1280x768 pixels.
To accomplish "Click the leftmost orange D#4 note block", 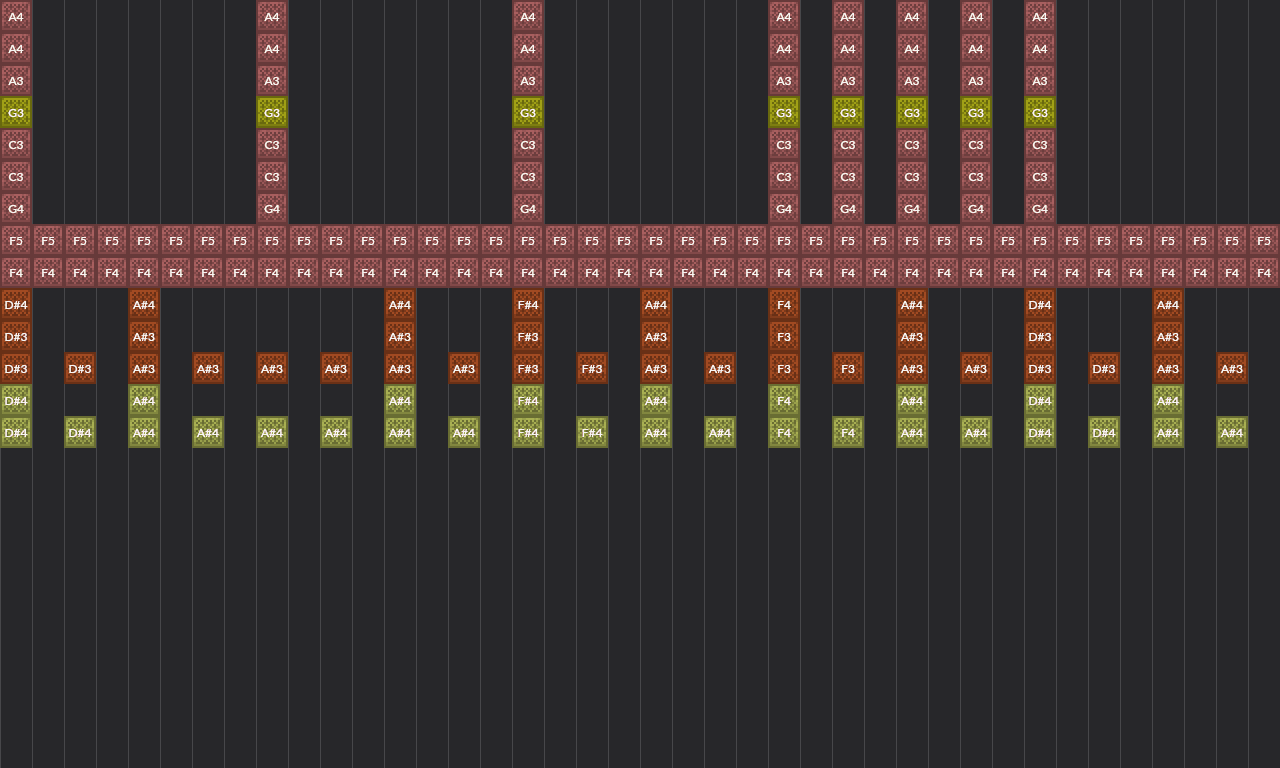I will click(16, 304).
